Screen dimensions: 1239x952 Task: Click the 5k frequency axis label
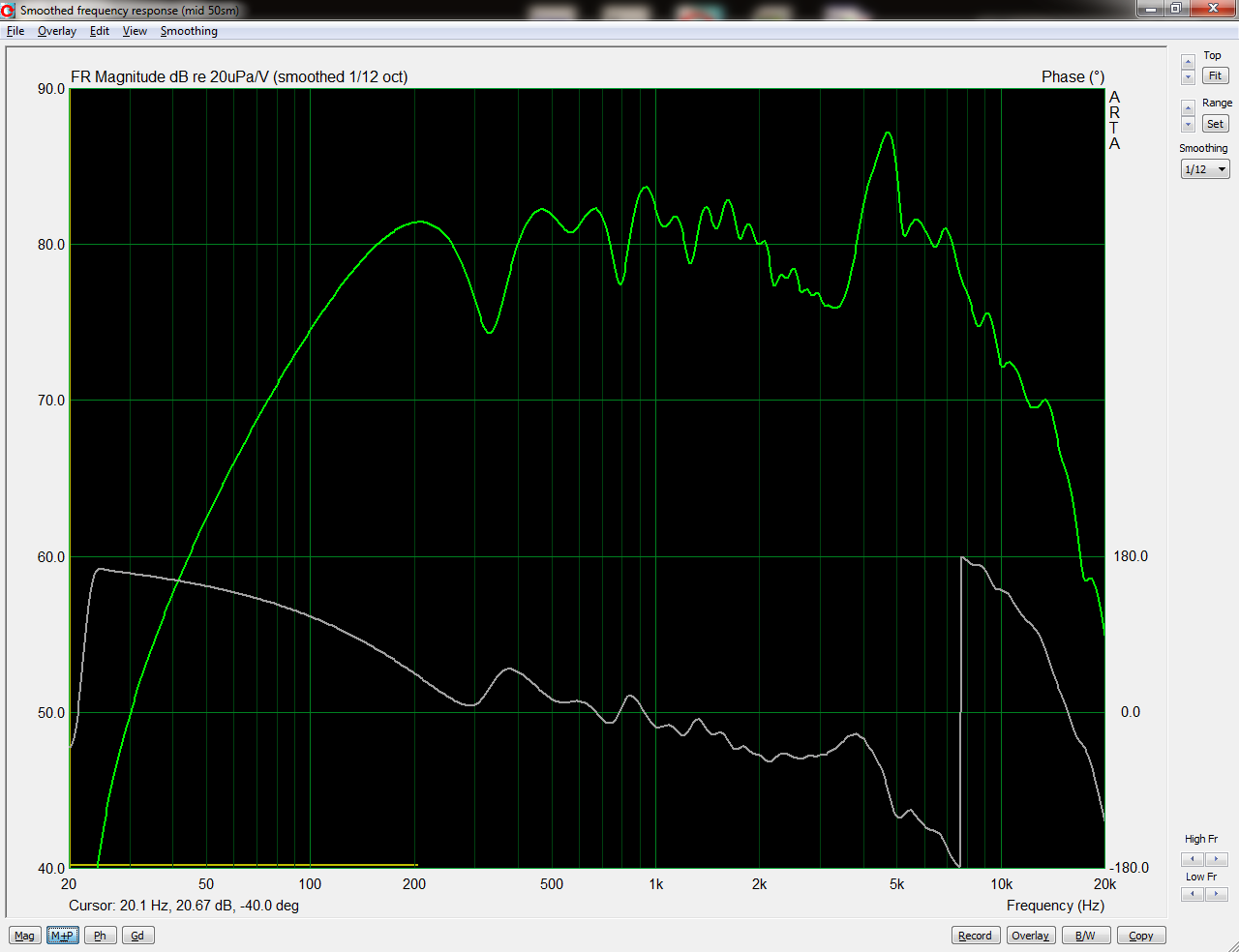[897, 884]
